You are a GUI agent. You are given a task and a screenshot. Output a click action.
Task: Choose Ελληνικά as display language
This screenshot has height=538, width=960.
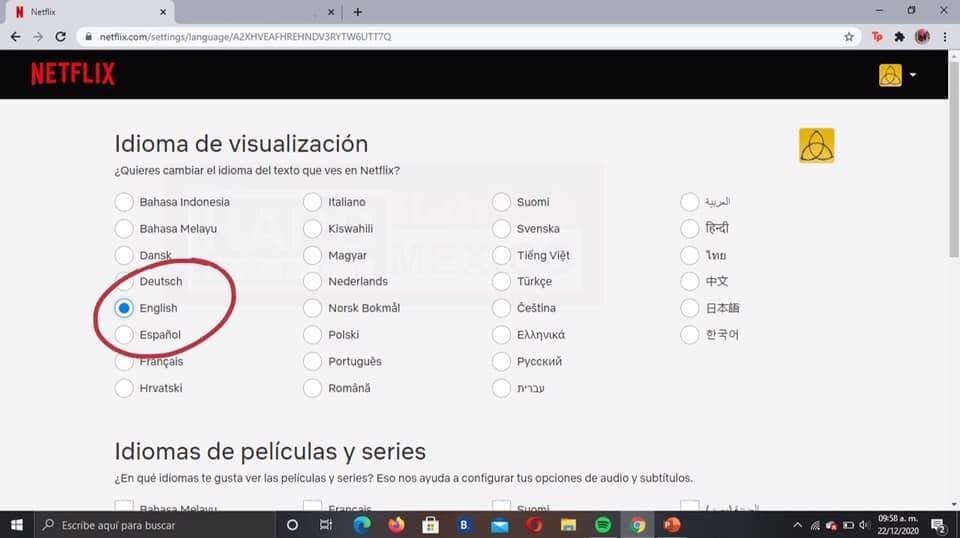(x=501, y=335)
